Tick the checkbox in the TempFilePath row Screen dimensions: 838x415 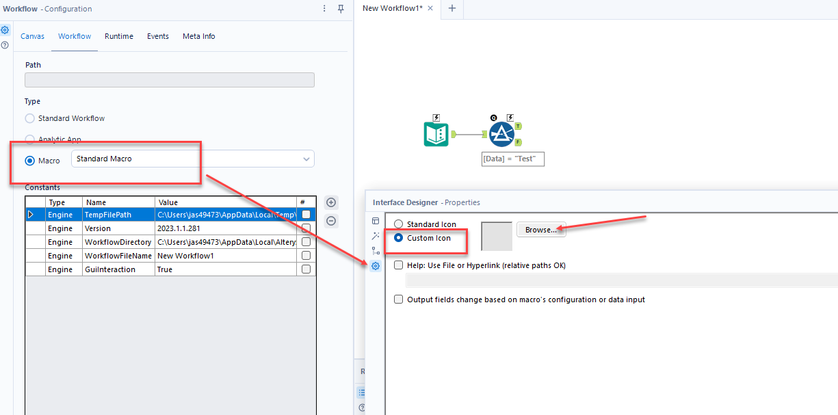click(306, 214)
